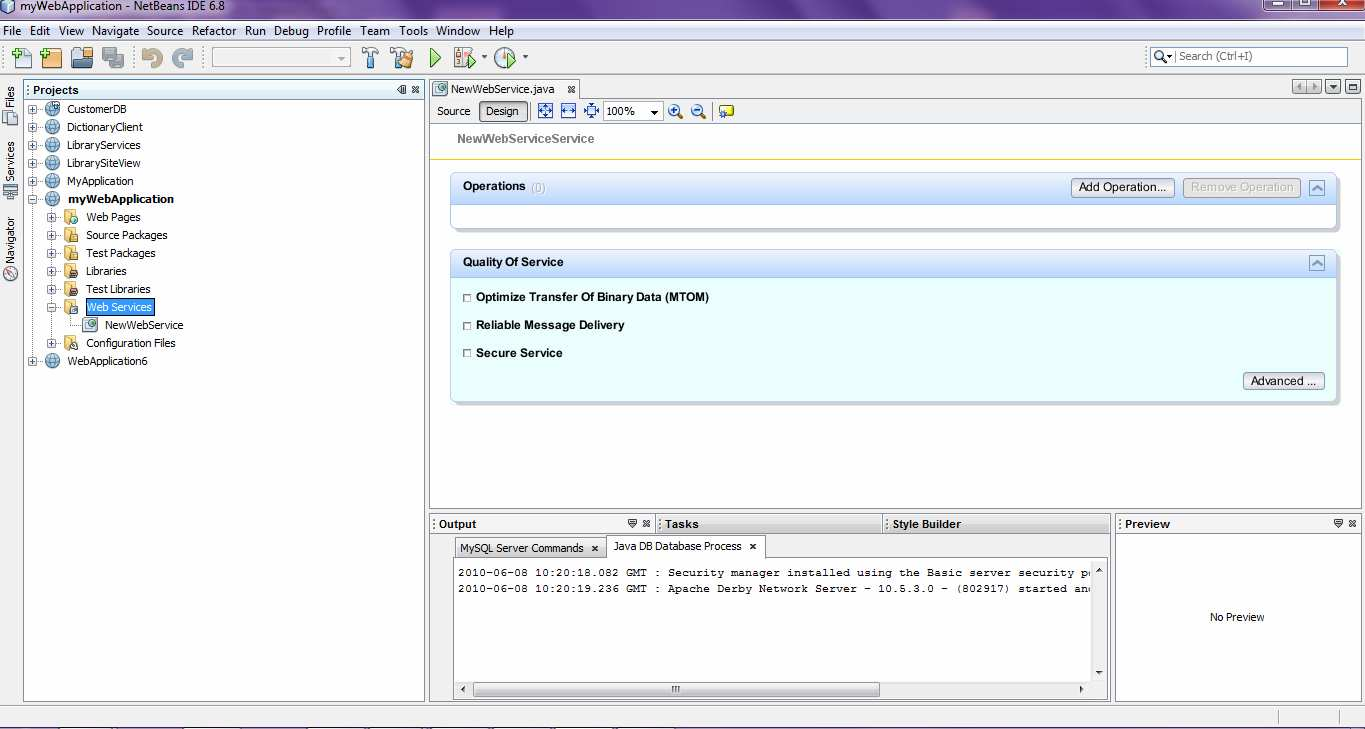
Task: Enable Optimize Transfer Of Binary Data (MTOM)
Action: tap(467, 298)
